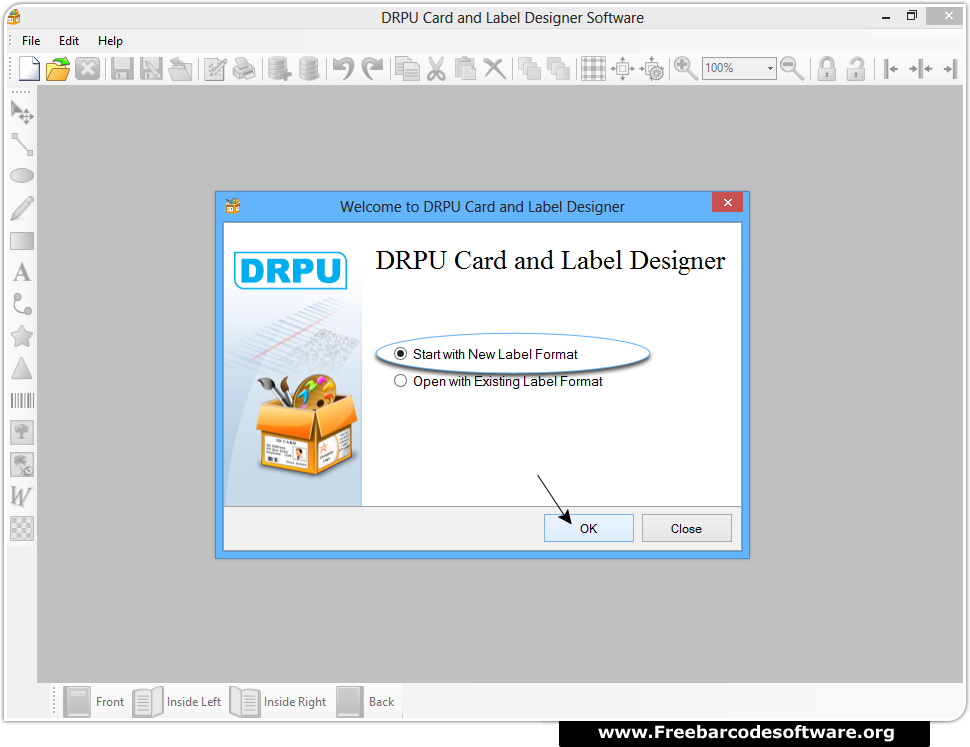The width and height of the screenshot is (970, 747).
Task: Select the Rectangle tool
Action: (x=22, y=241)
